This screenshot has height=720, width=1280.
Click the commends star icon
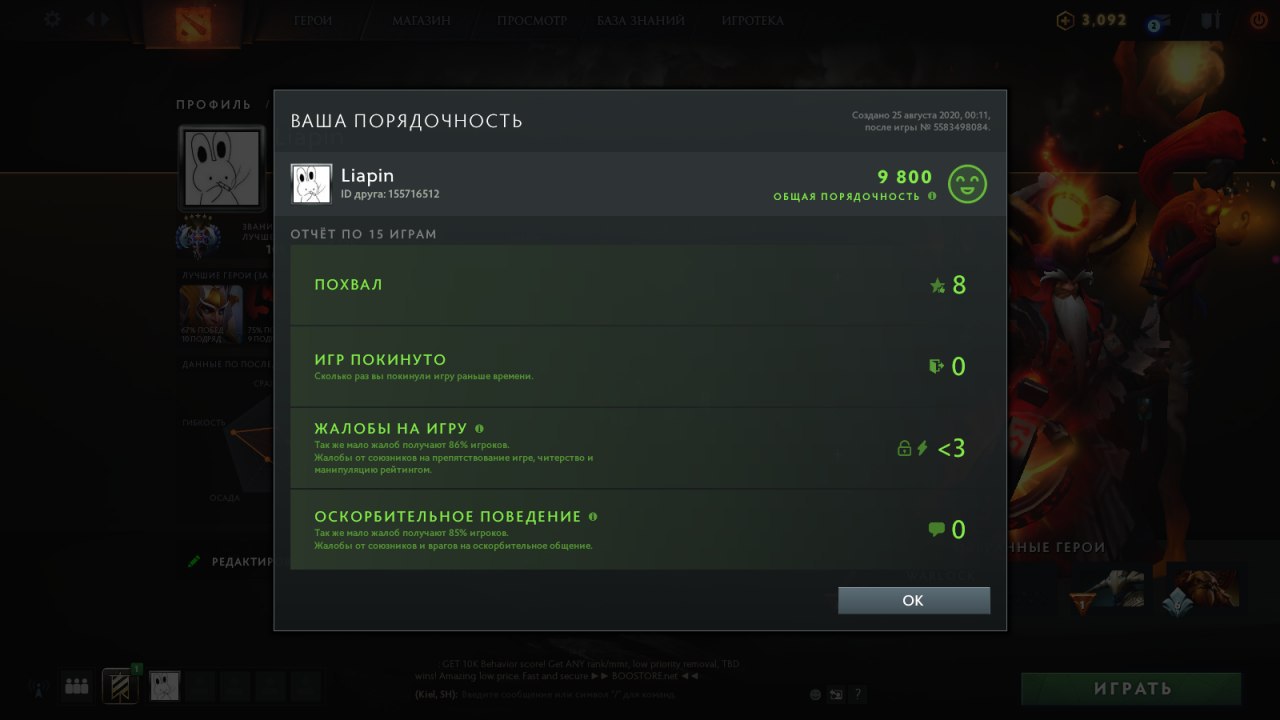(937, 286)
